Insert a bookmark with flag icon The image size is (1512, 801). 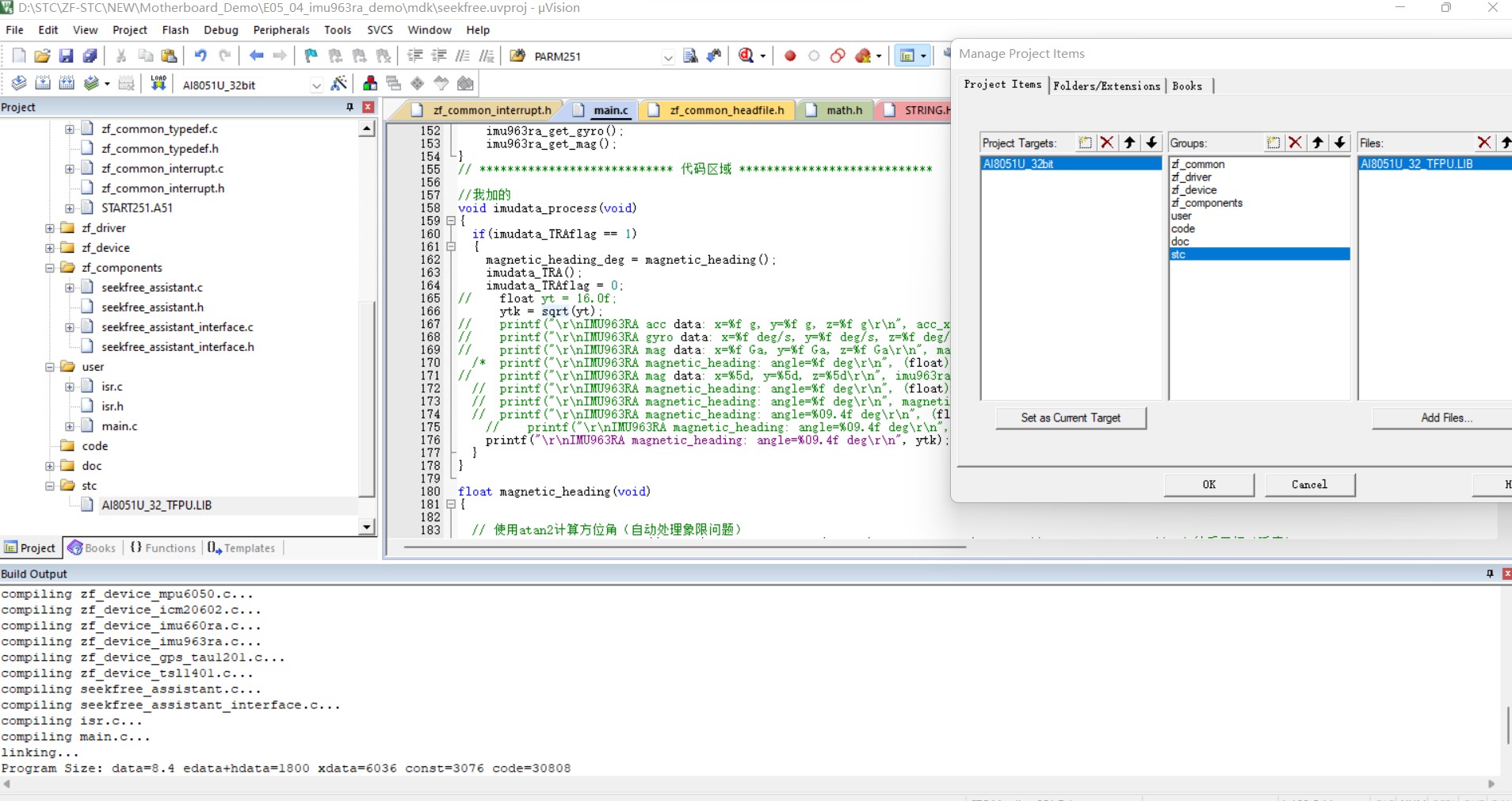pos(311,55)
